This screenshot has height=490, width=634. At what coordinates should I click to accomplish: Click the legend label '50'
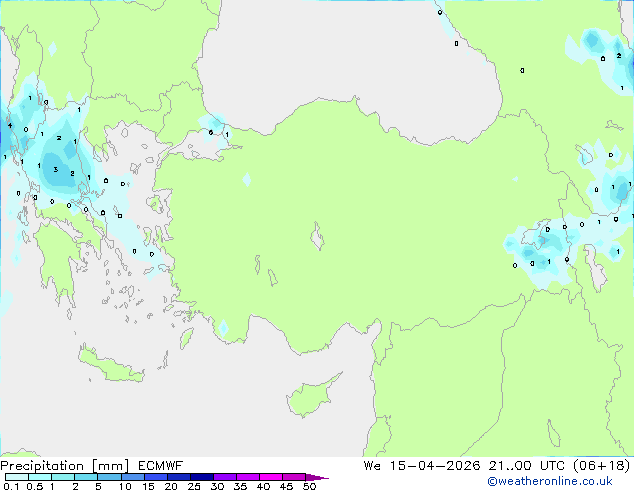click(x=309, y=486)
